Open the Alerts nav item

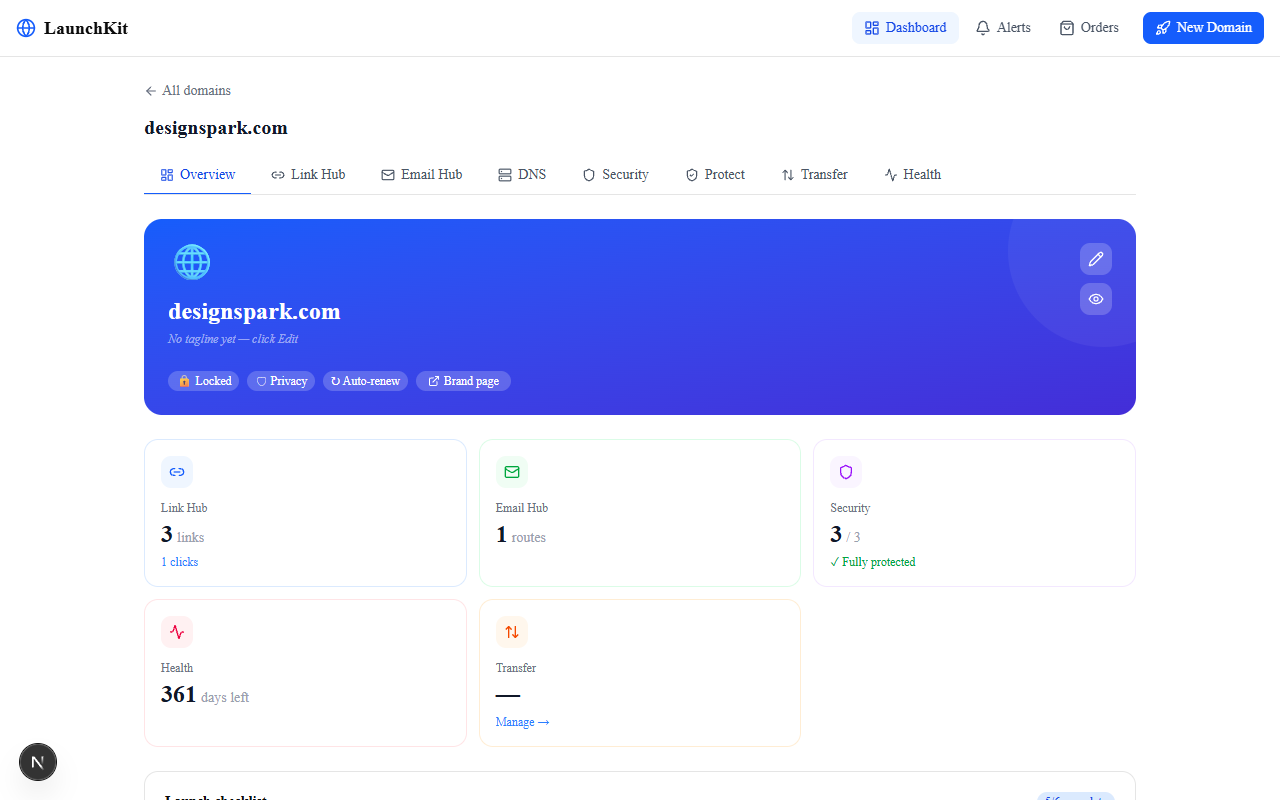tap(1003, 28)
